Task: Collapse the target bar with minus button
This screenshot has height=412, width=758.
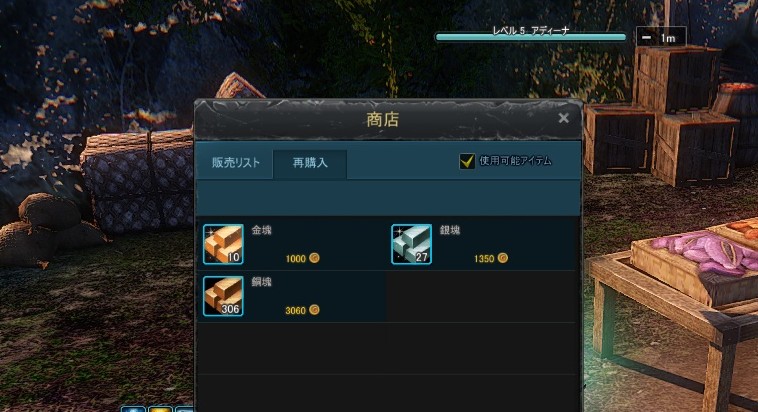Action: pyautogui.click(x=646, y=38)
